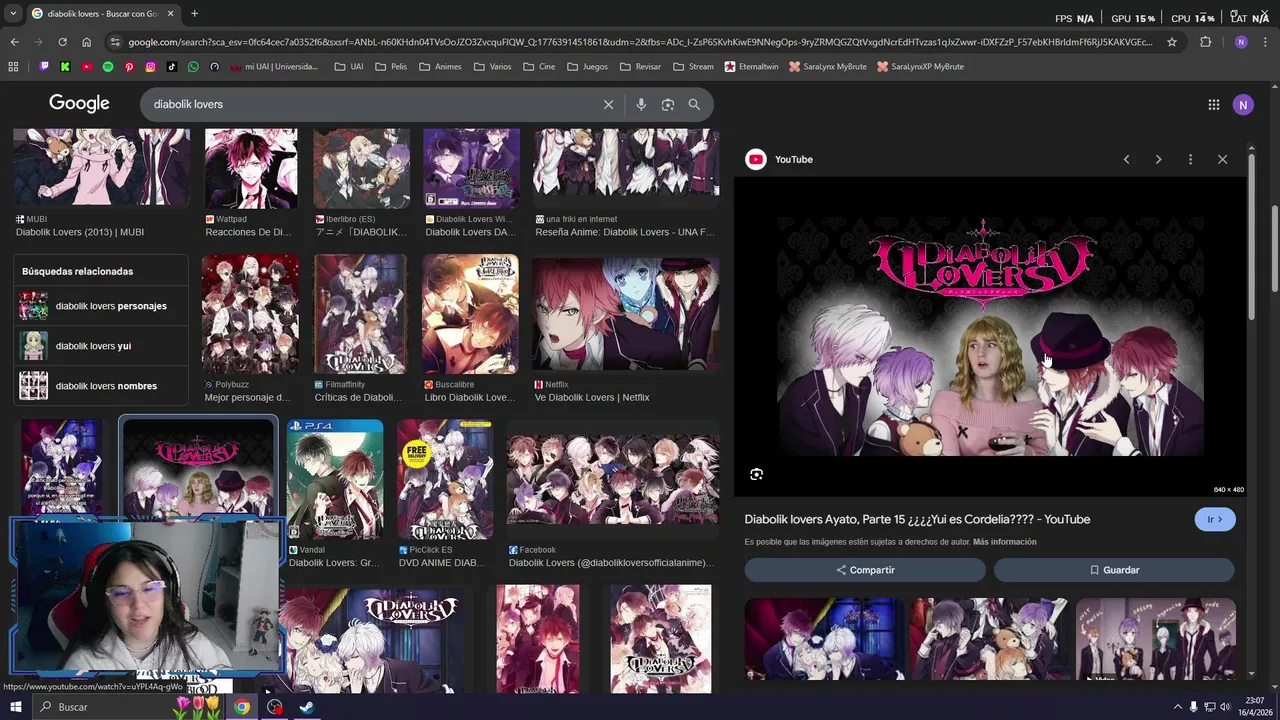Close the image preview panel
Image resolution: width=1280 pixels, height=720 pixels.
point(1222,159)
